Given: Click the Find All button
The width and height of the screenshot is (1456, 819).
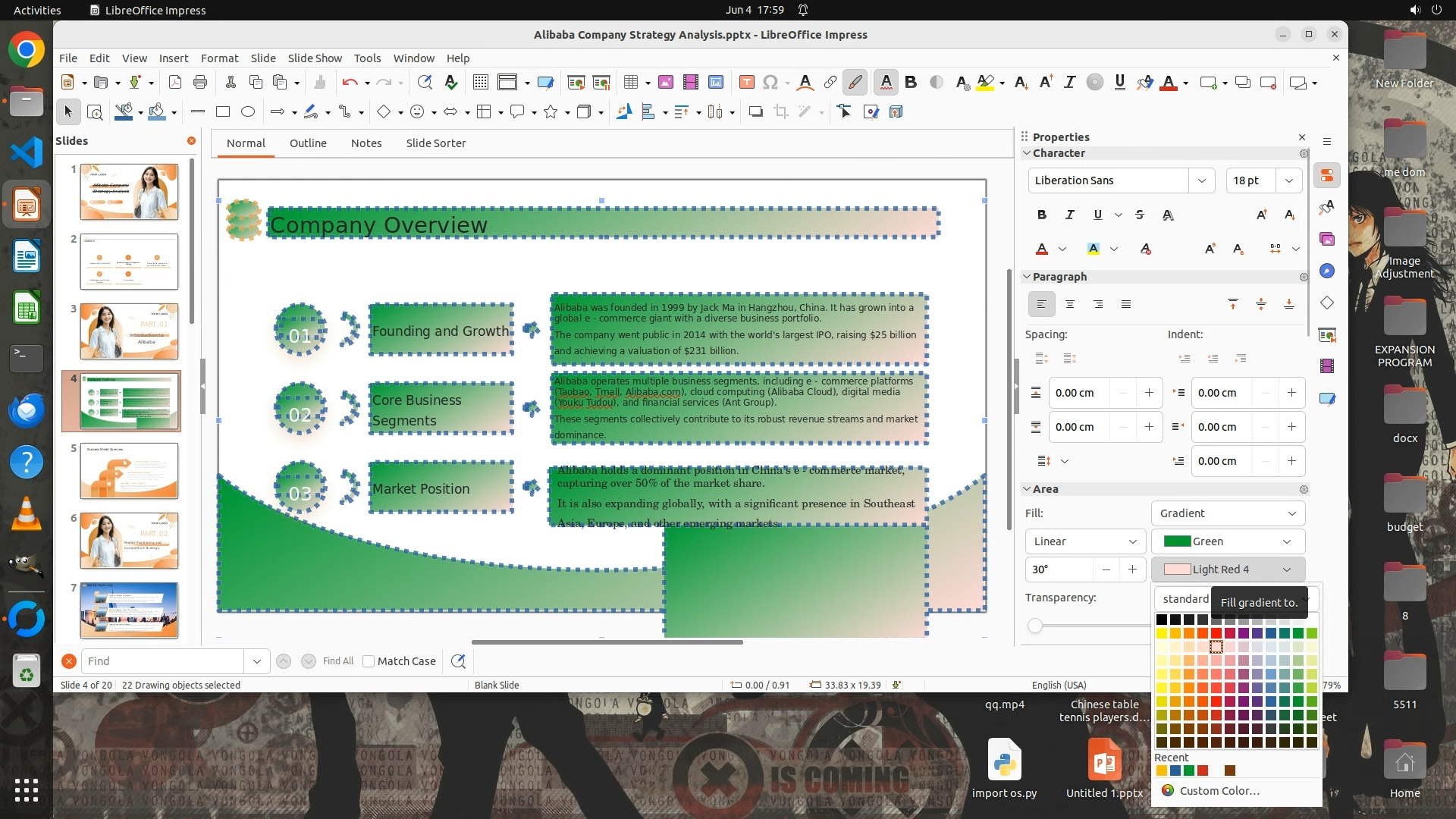Looking at the screenshot, I should tap(337, 661).
